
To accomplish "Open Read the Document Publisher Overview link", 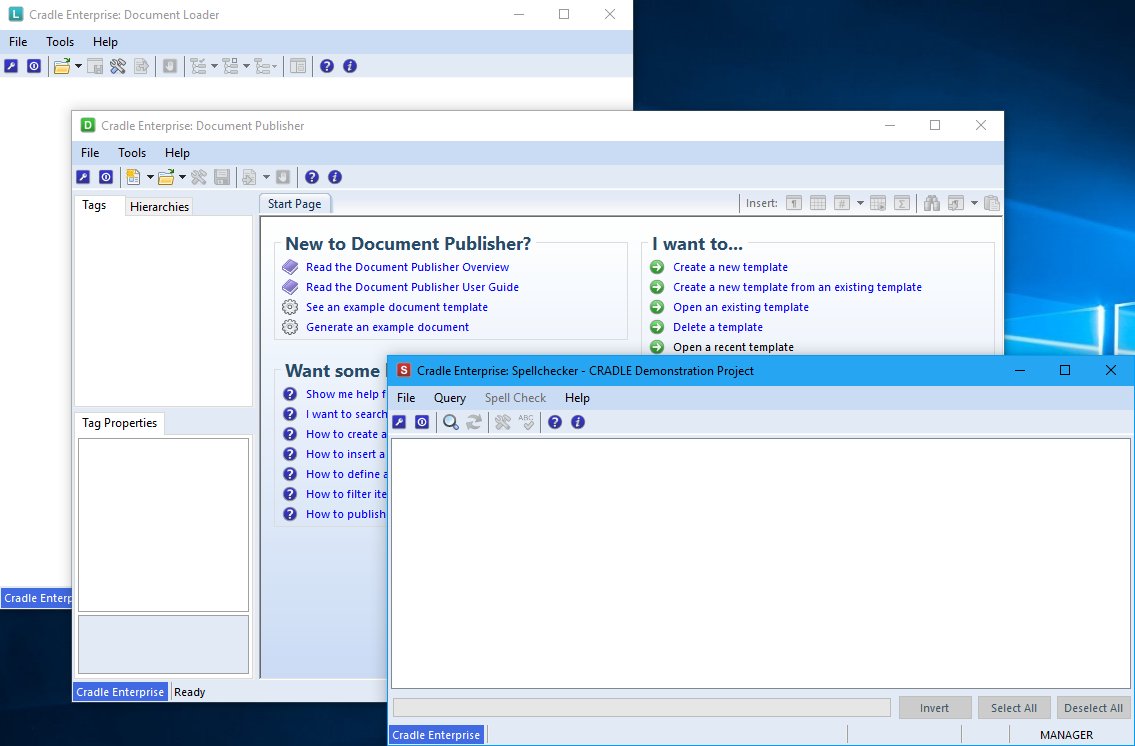I will (x=408, y=267).
